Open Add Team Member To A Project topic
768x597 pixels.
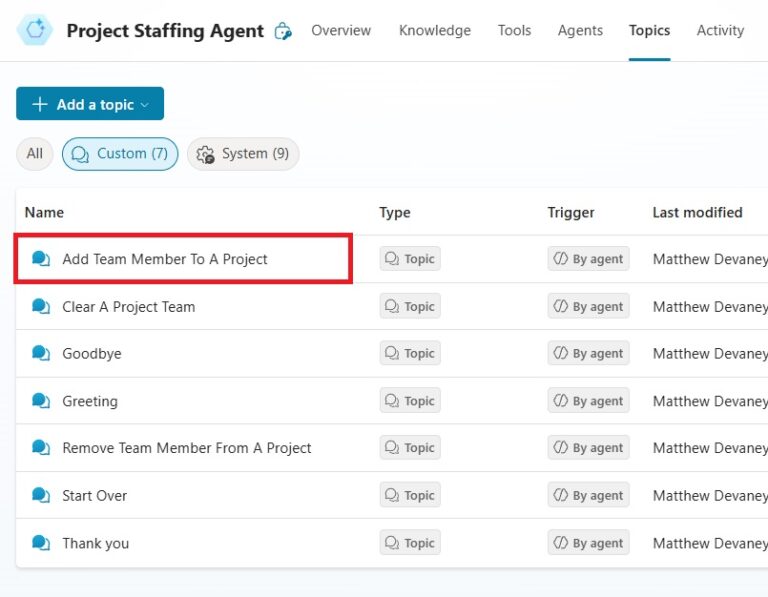[165, 259]
